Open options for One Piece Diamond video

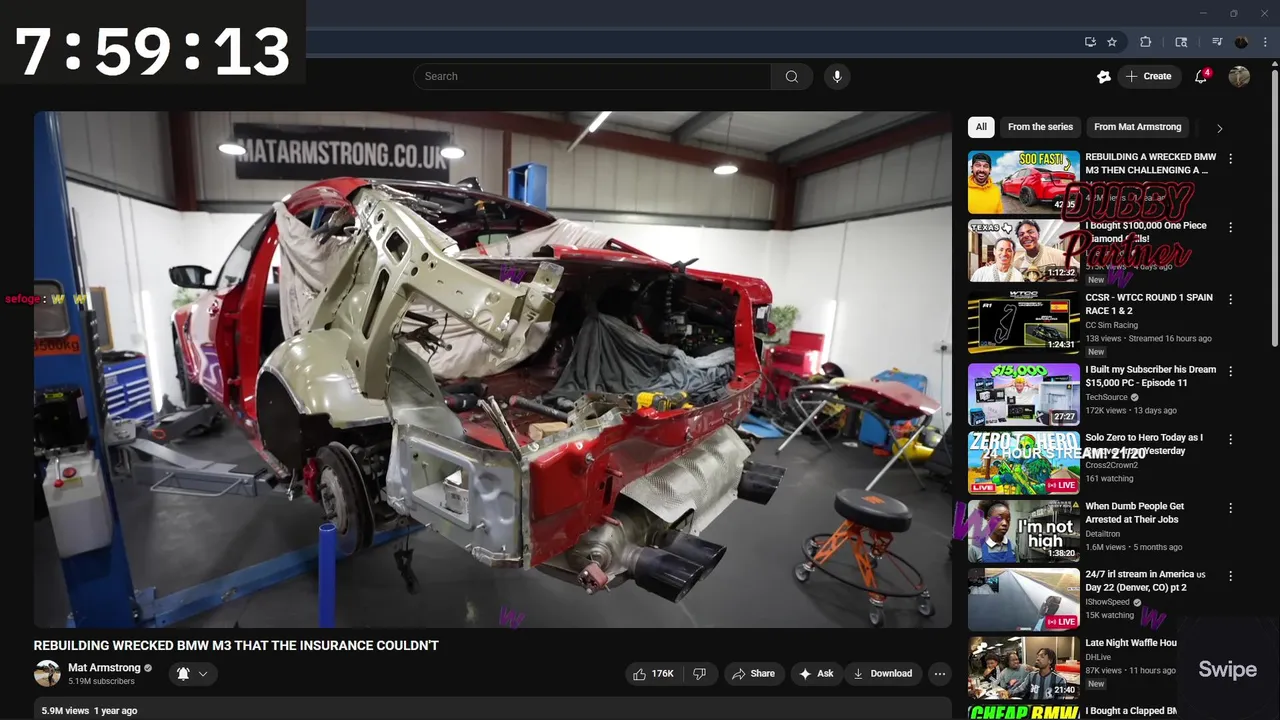point(1230,227)
